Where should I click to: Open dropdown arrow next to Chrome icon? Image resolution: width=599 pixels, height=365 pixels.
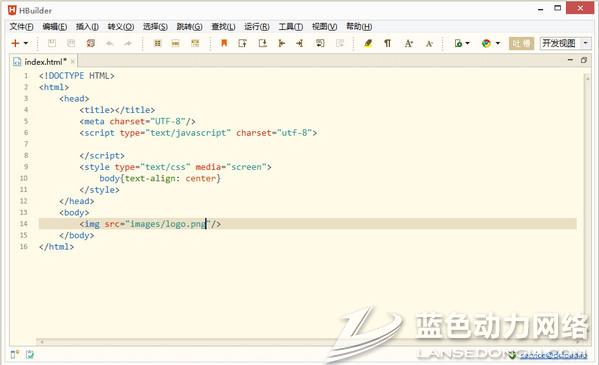[x=498, y=43]
